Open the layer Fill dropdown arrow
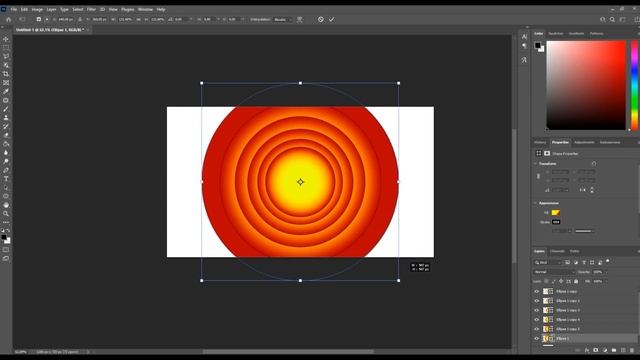This screenshot has width=640, height=360. point(606,281)
